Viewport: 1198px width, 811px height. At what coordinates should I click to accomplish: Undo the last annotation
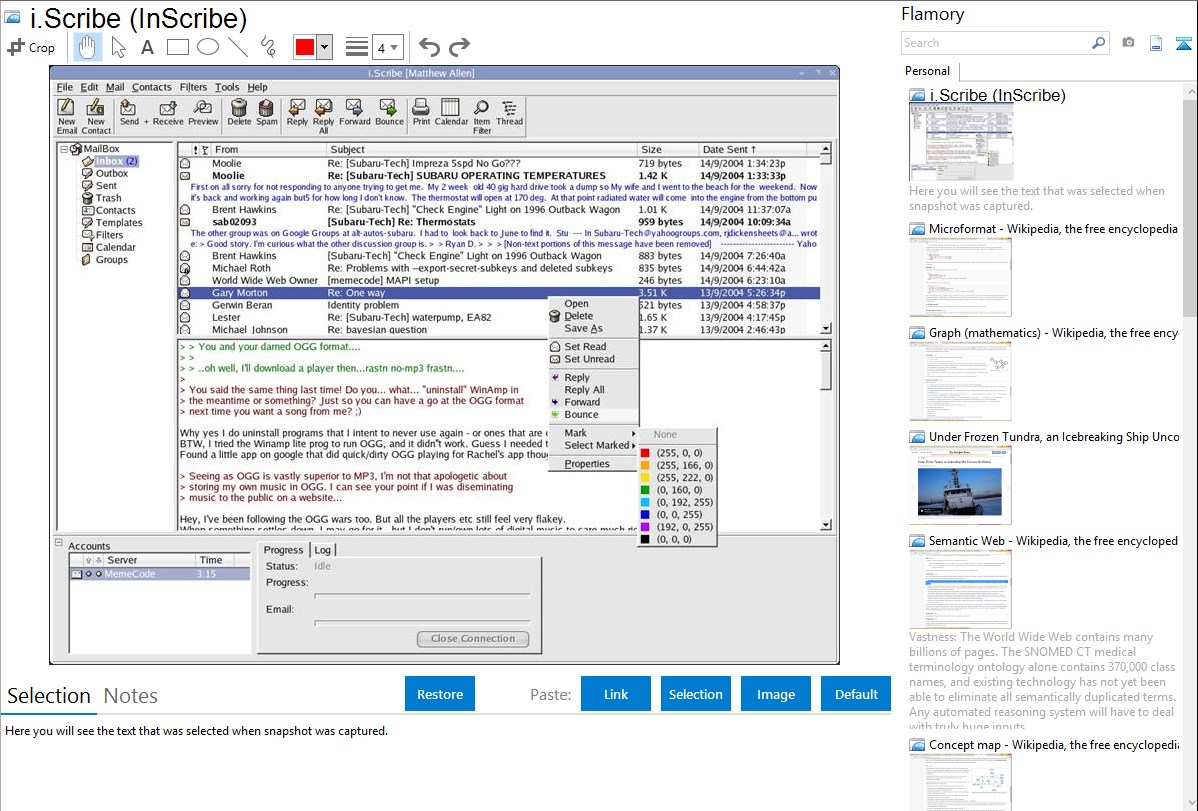pyautogui.click(x=429, y=47)
